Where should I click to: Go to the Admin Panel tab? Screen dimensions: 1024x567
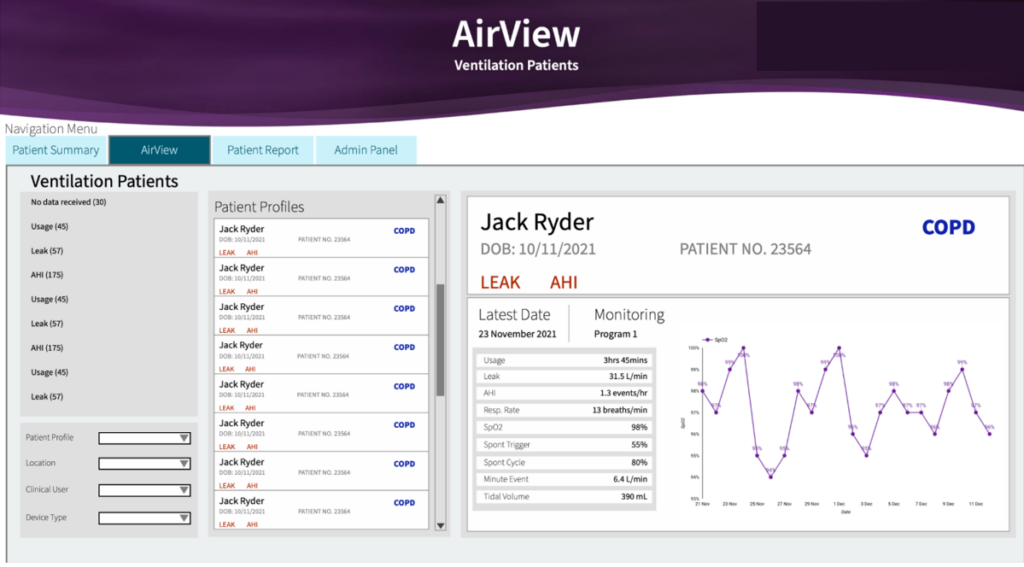click(366, 150)
